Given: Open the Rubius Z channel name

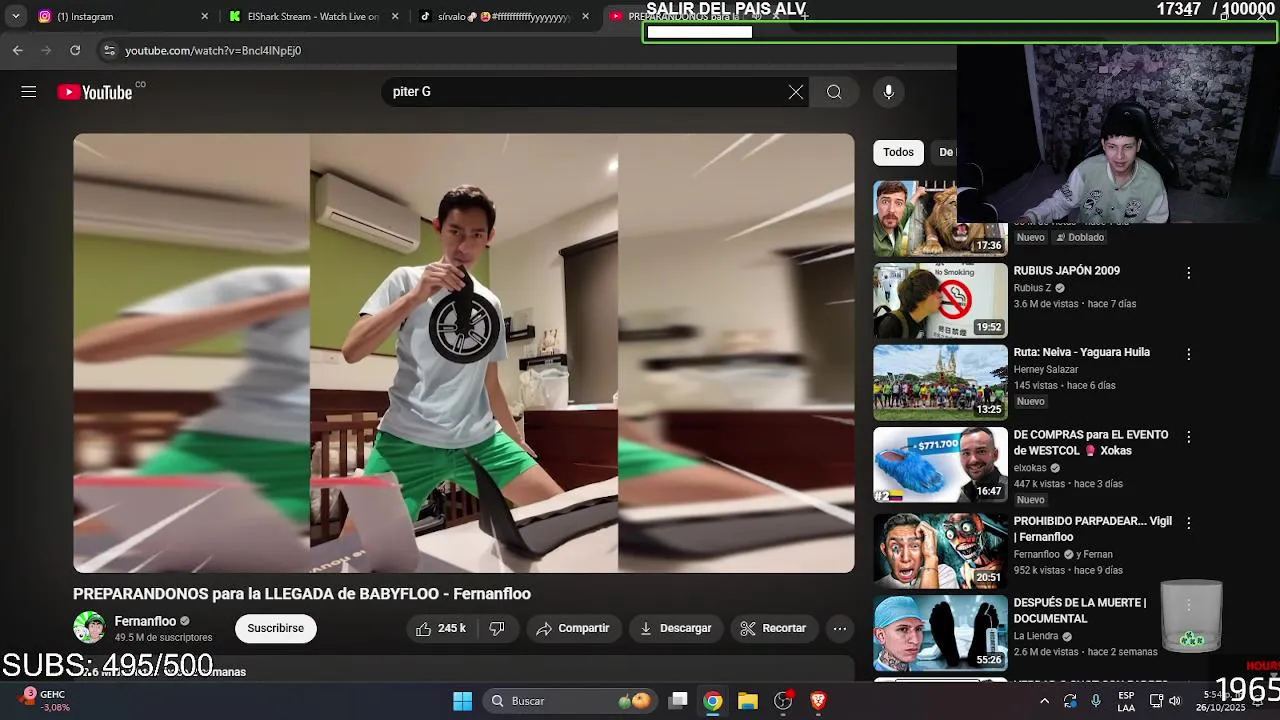Looking at the screenshot, I should 1032,288.
